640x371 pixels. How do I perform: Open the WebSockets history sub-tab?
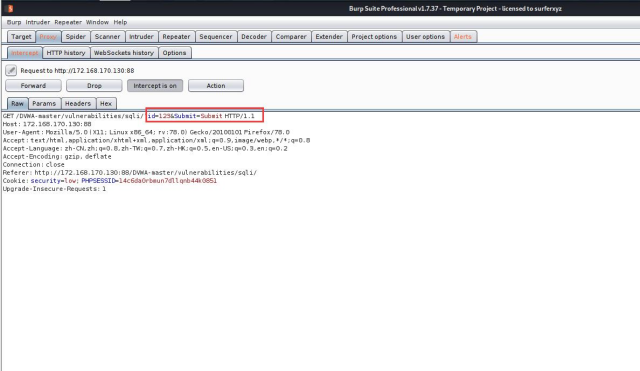click(x=124, y=53)
